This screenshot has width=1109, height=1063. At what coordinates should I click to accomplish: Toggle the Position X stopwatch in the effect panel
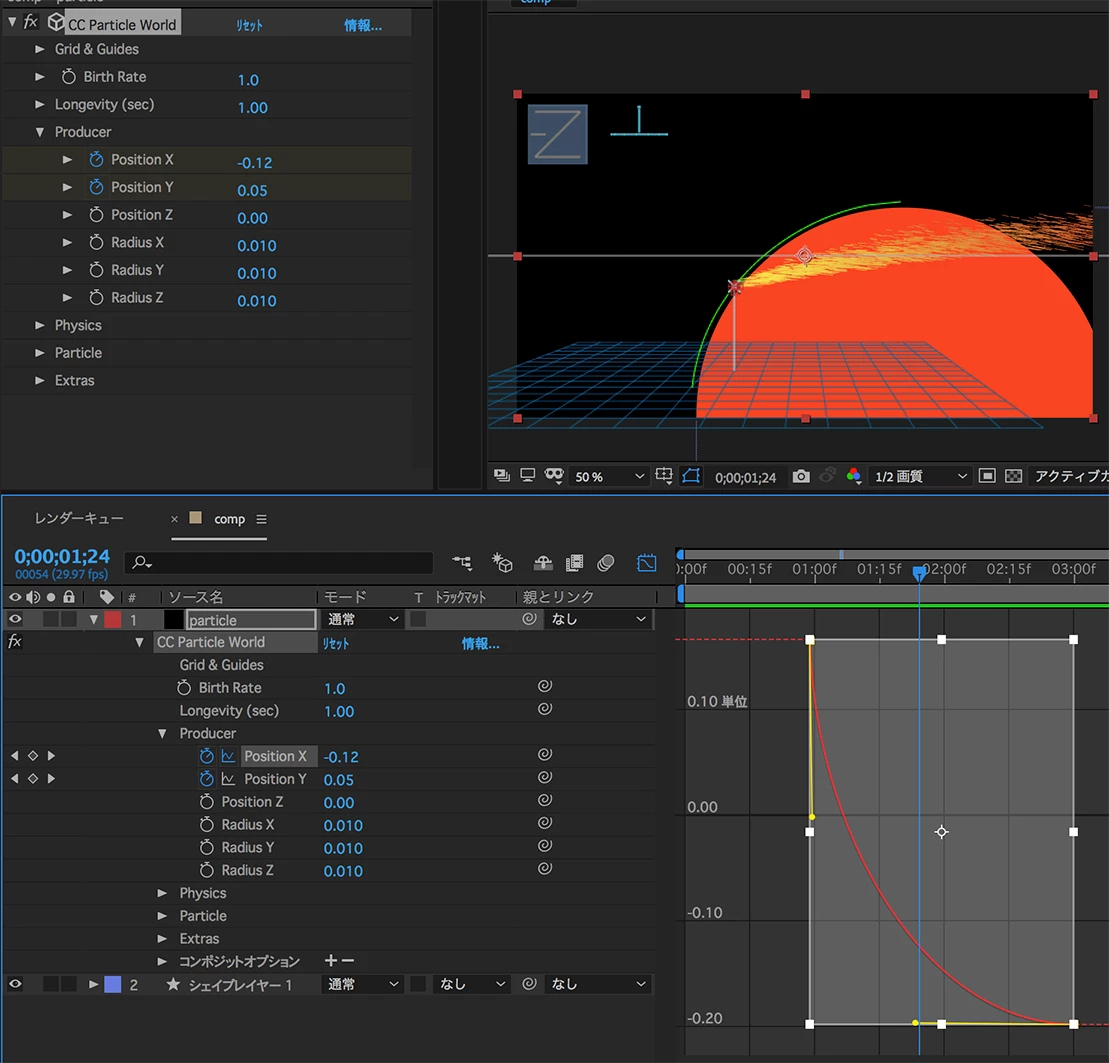coord(96,160)
